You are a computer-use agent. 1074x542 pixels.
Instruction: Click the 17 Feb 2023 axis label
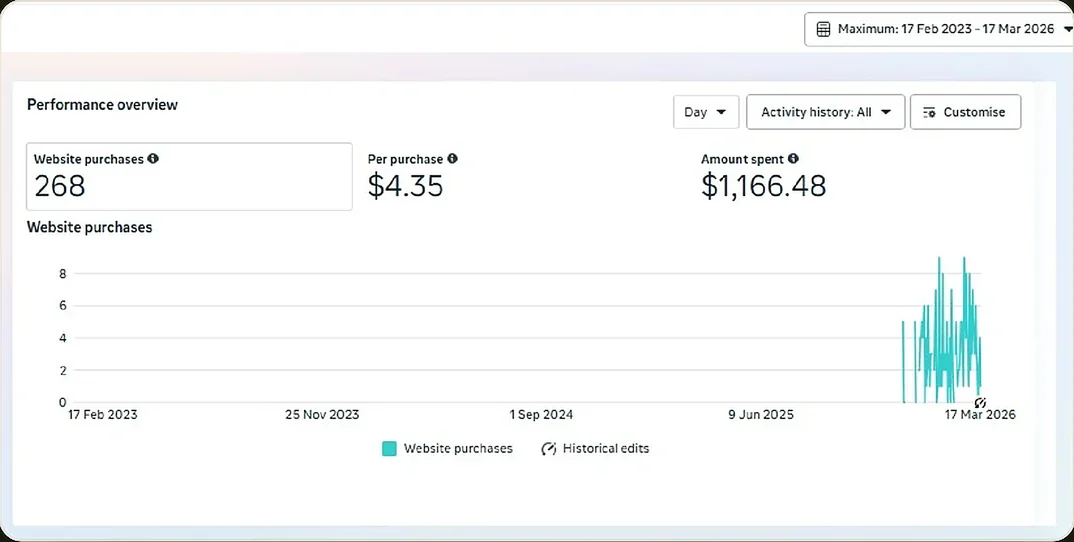click(x=103, y=415)
